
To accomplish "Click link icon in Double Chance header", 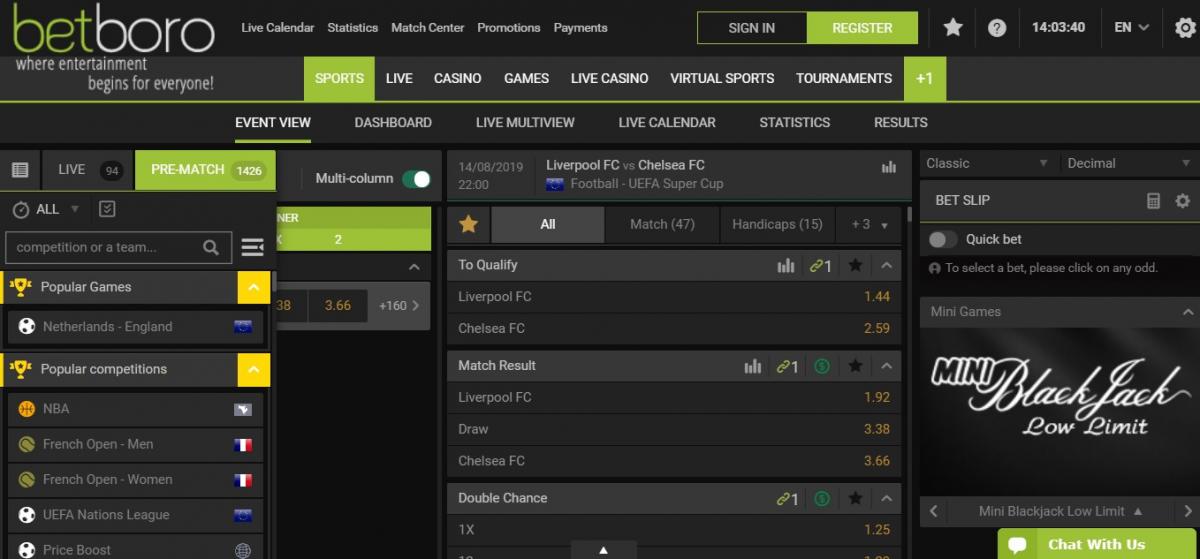I will (x=788, y=498).
